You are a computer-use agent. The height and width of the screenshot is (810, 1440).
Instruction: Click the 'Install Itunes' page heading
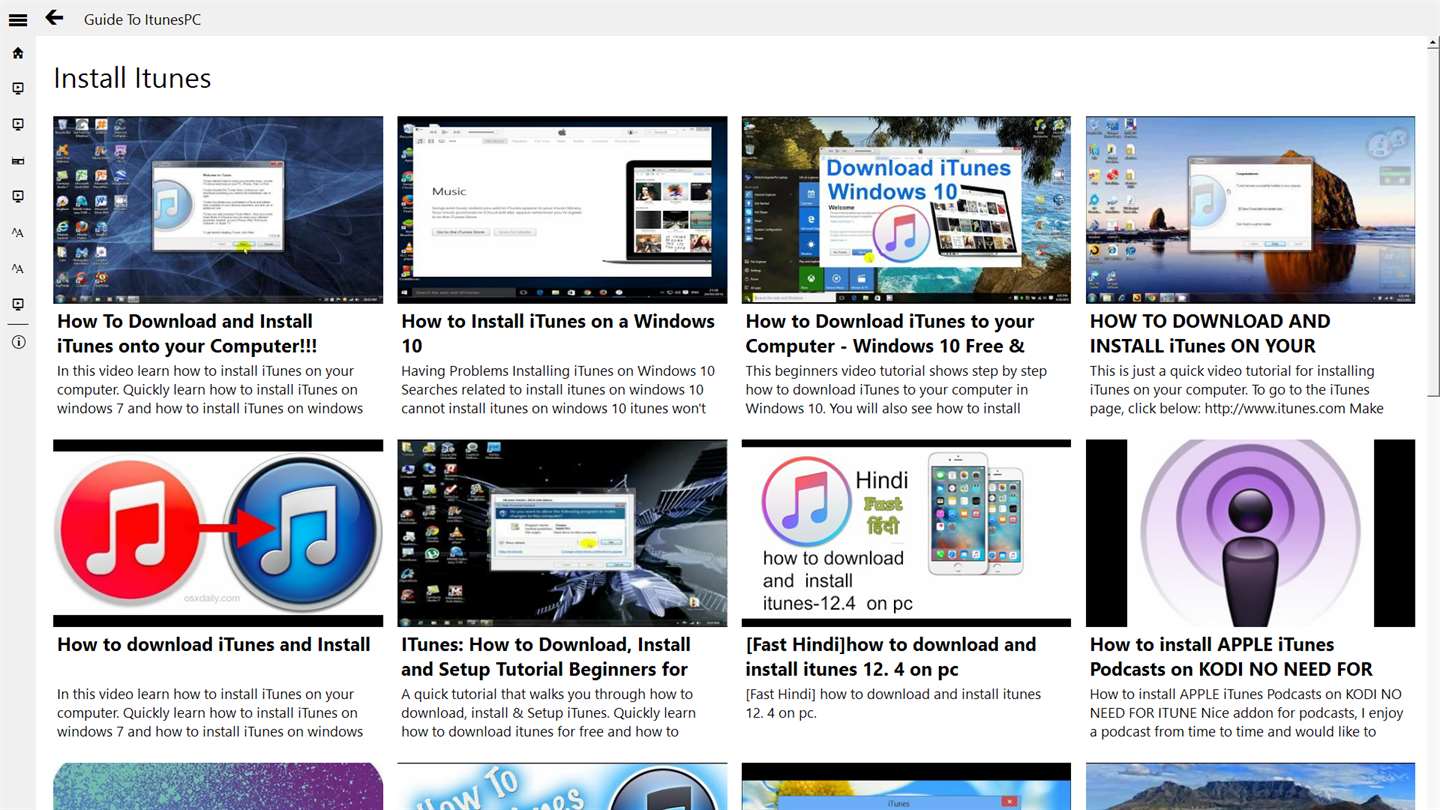click(x=132, y=78)
